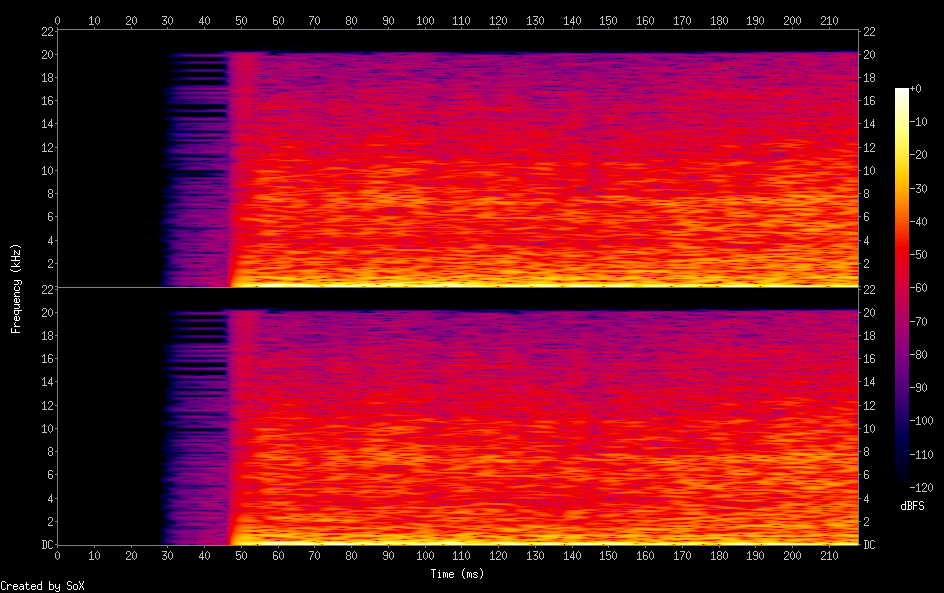Click the dBFS label under the color bar
Viewport: 944px width, 593px height.
(912, 507)
